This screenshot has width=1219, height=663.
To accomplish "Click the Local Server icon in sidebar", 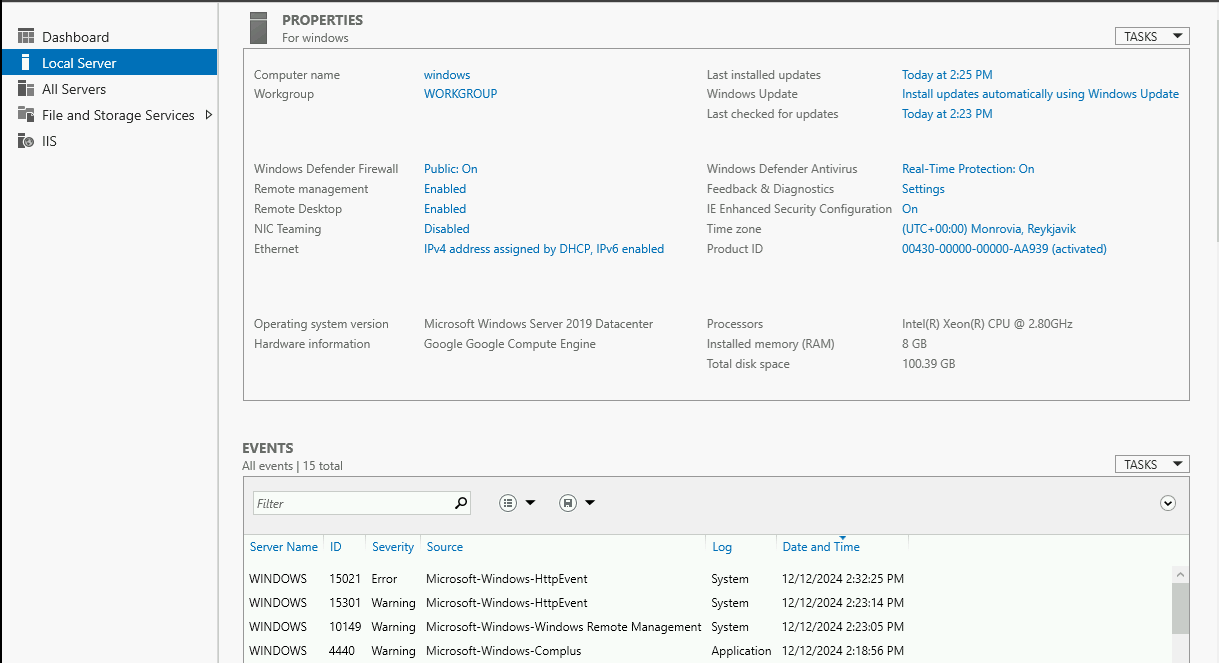I will [26, 63].
